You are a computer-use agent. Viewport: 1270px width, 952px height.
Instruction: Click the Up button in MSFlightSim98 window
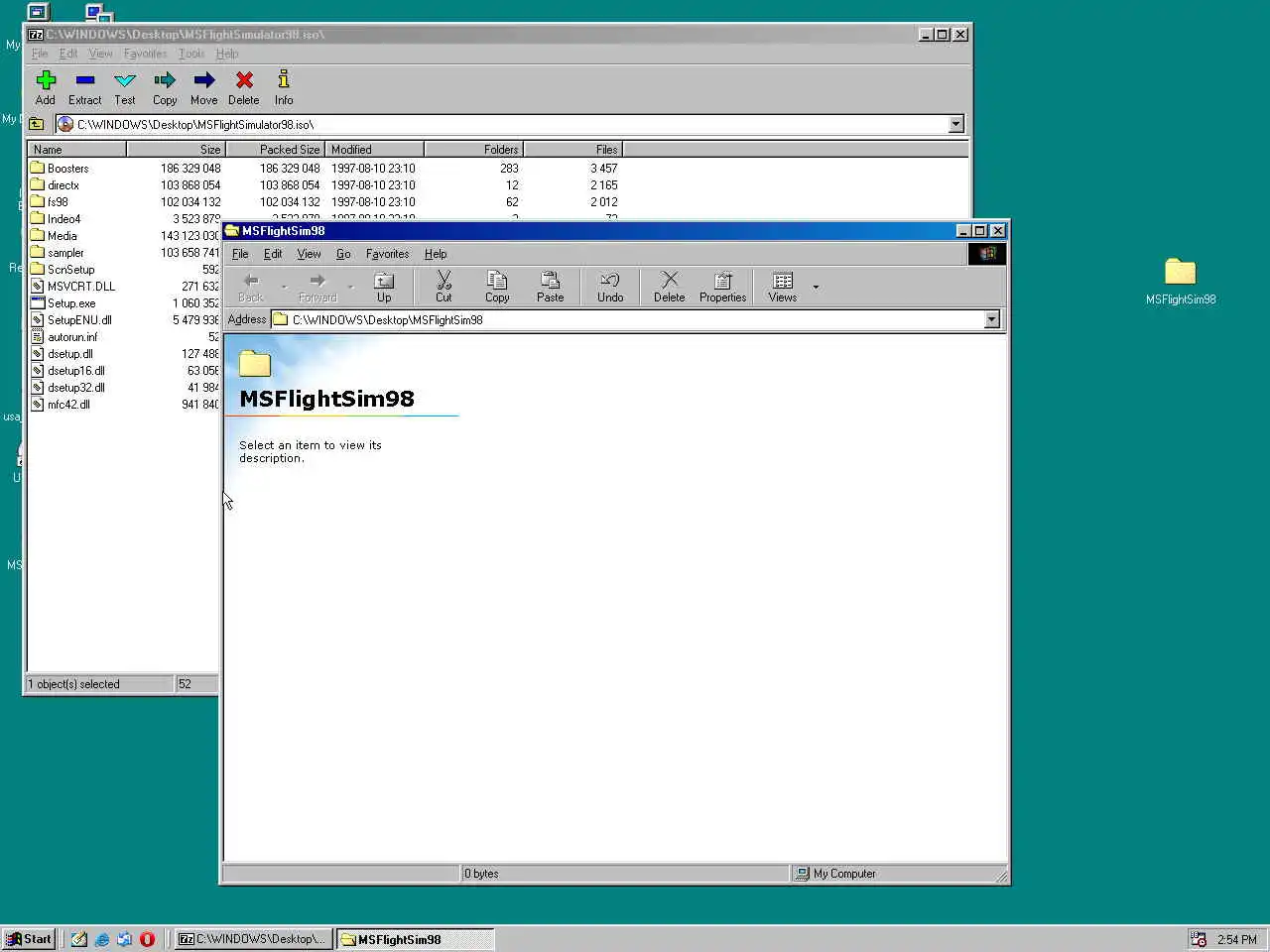coord(384,287)
